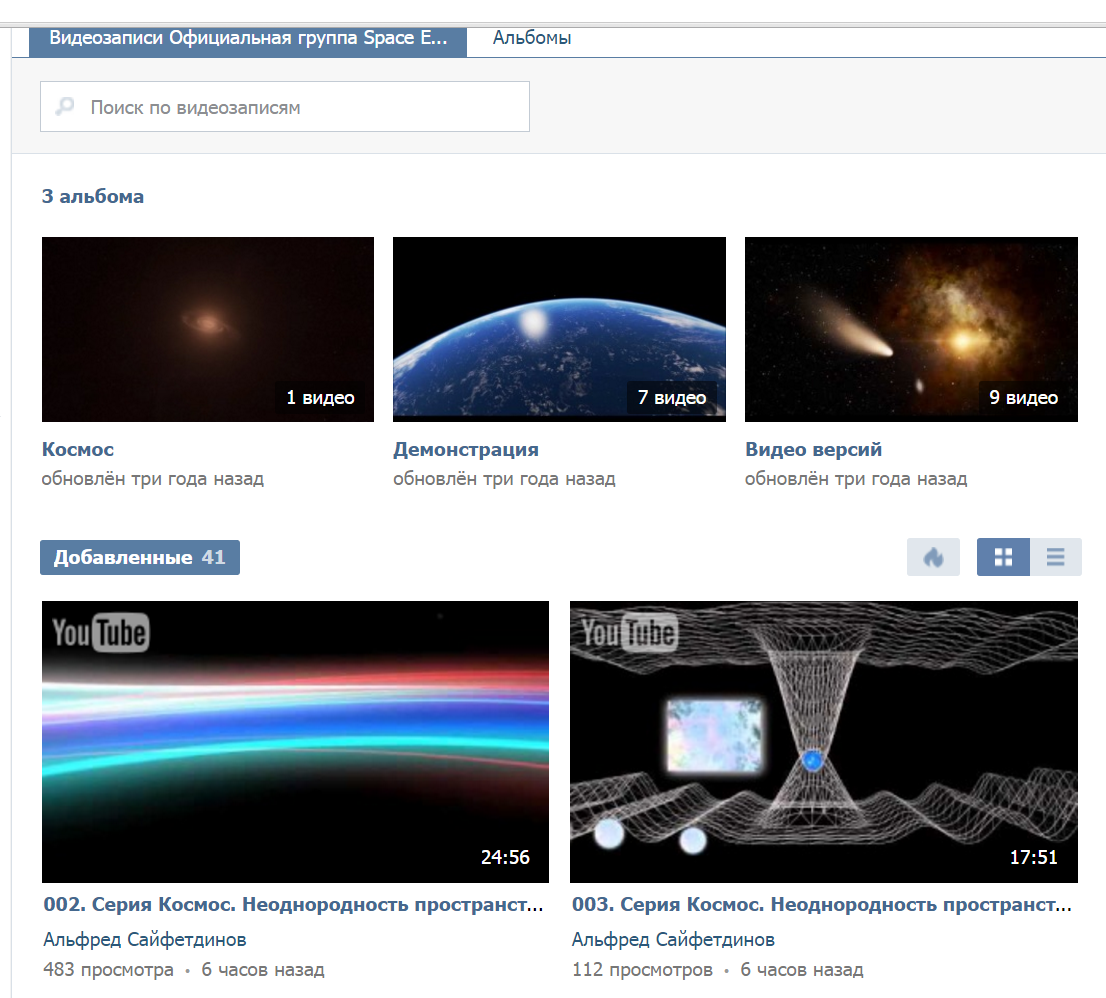Switch to list view layout

pyautogui.click(x=1055, y=557)
